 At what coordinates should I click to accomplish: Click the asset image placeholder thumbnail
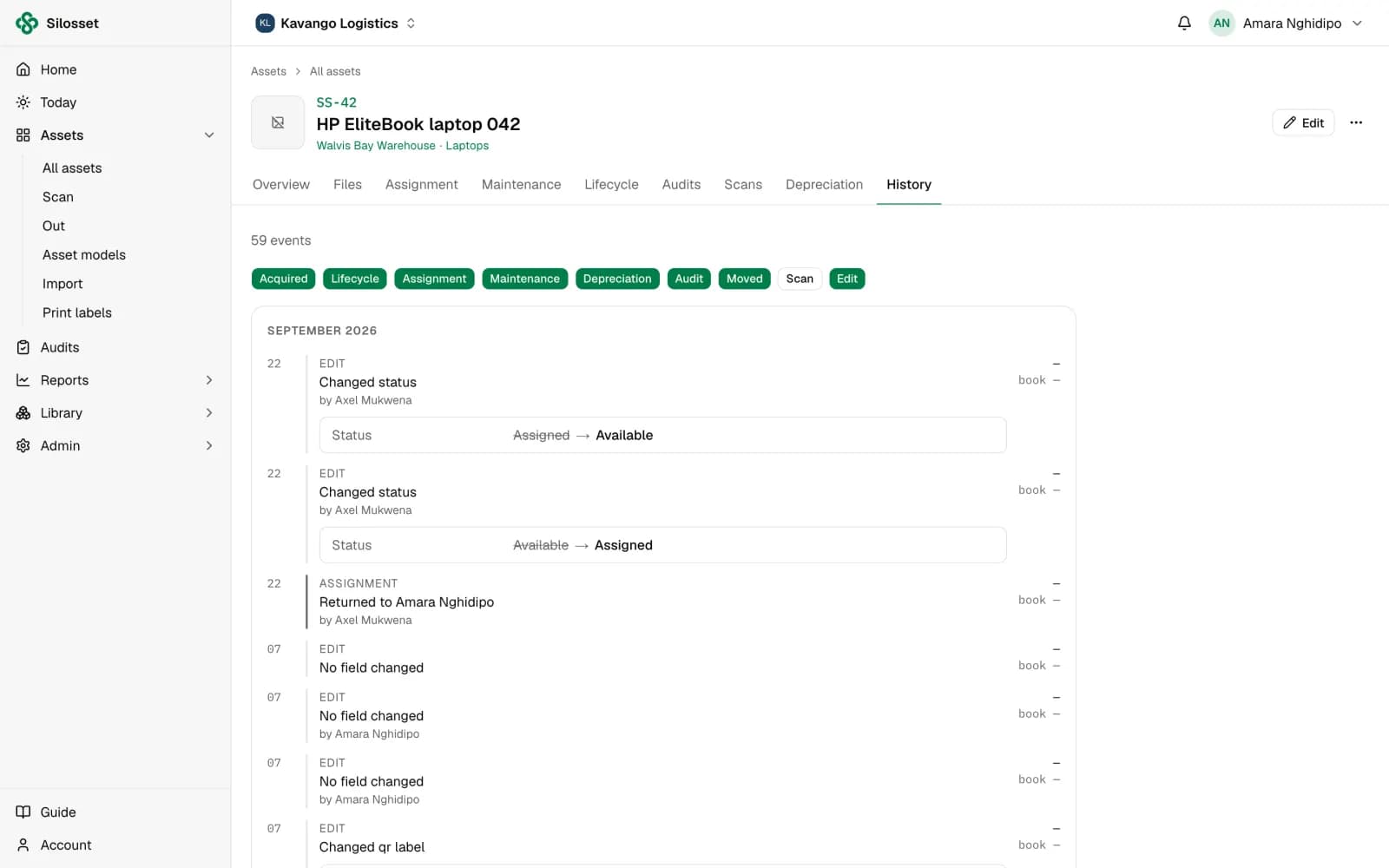click(x=278, y=122)
